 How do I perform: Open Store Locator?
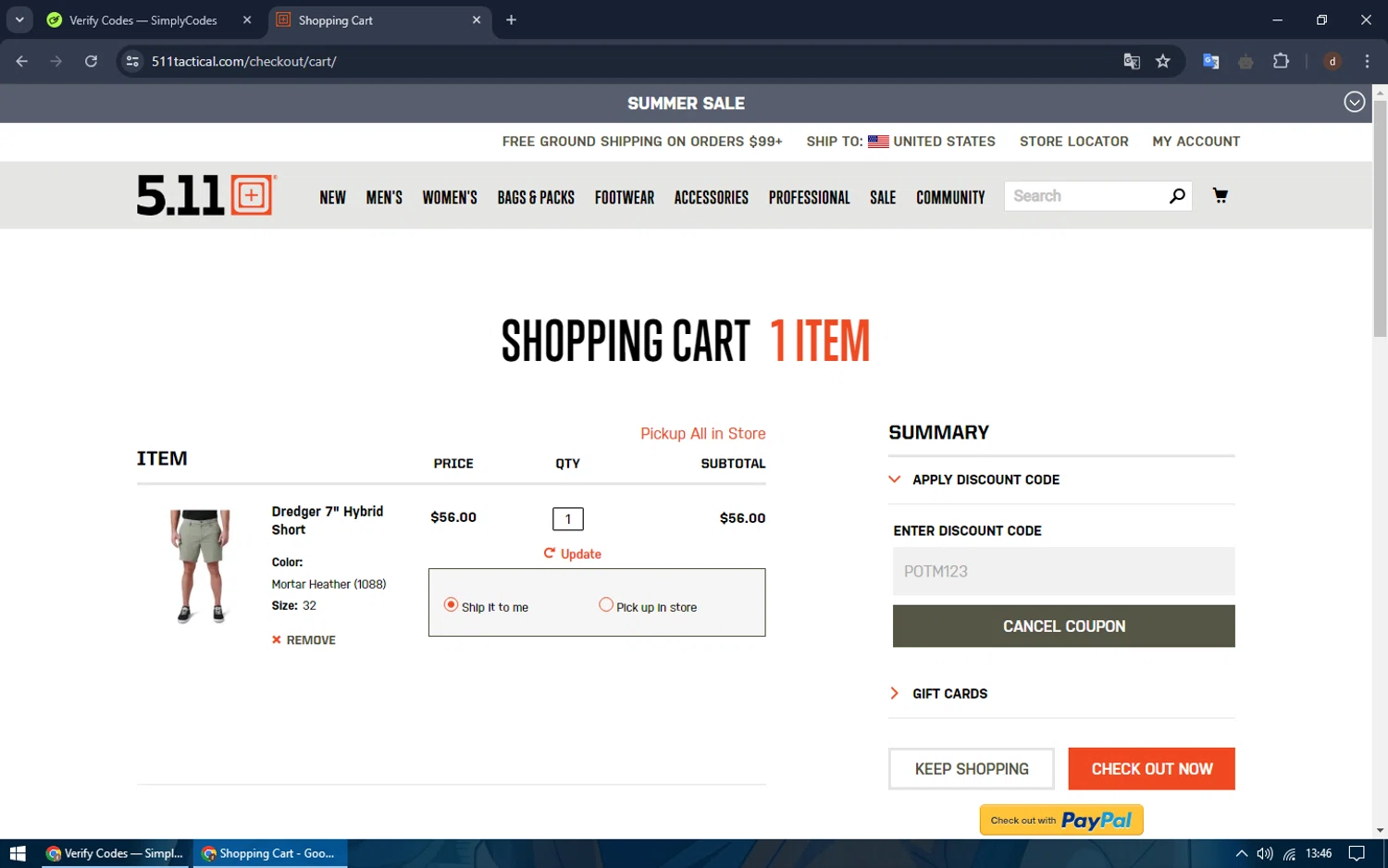pyautogui.click(x=1073, y=142)
